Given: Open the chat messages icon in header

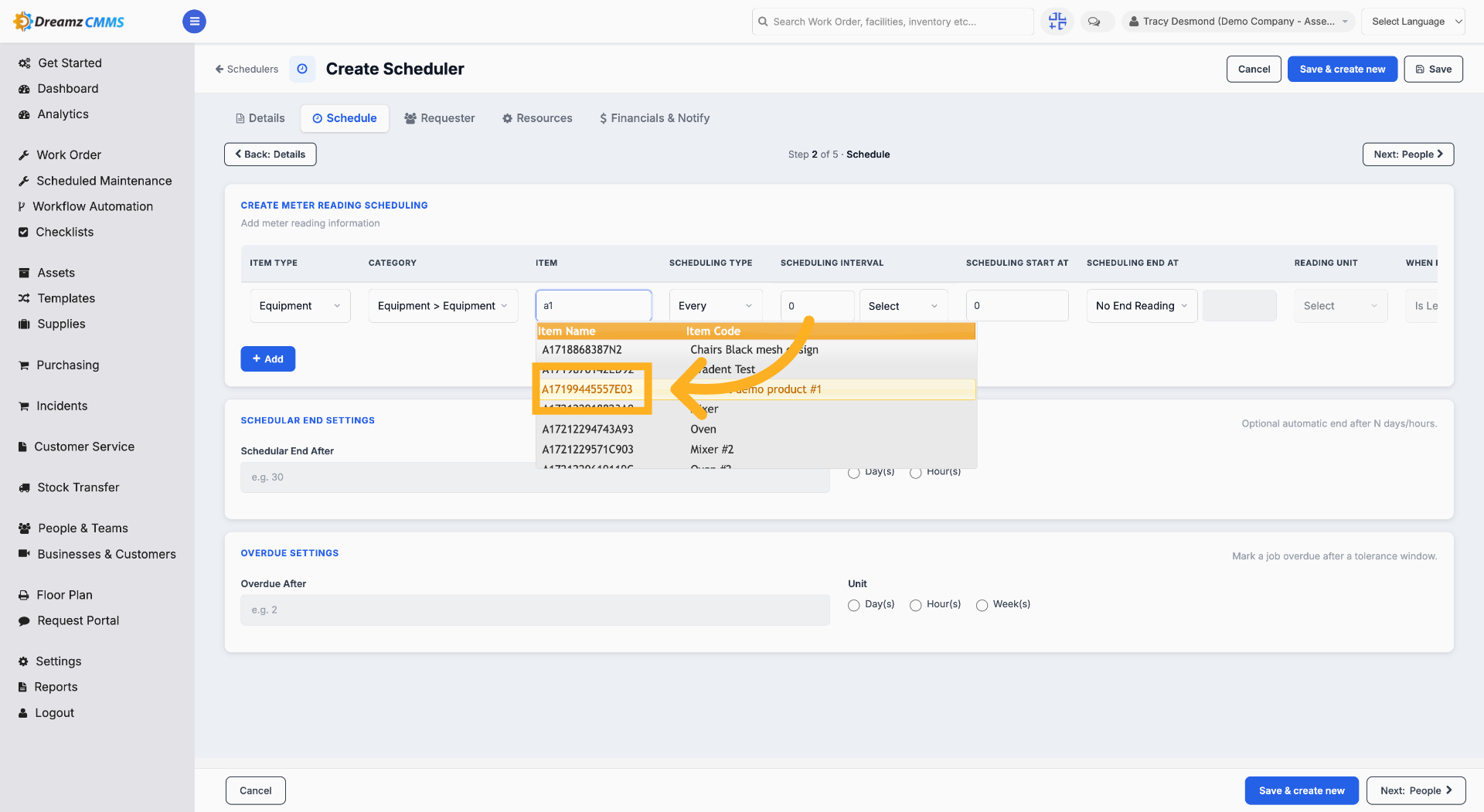Looking at the screenshot, I should (x=1094, y=22).
